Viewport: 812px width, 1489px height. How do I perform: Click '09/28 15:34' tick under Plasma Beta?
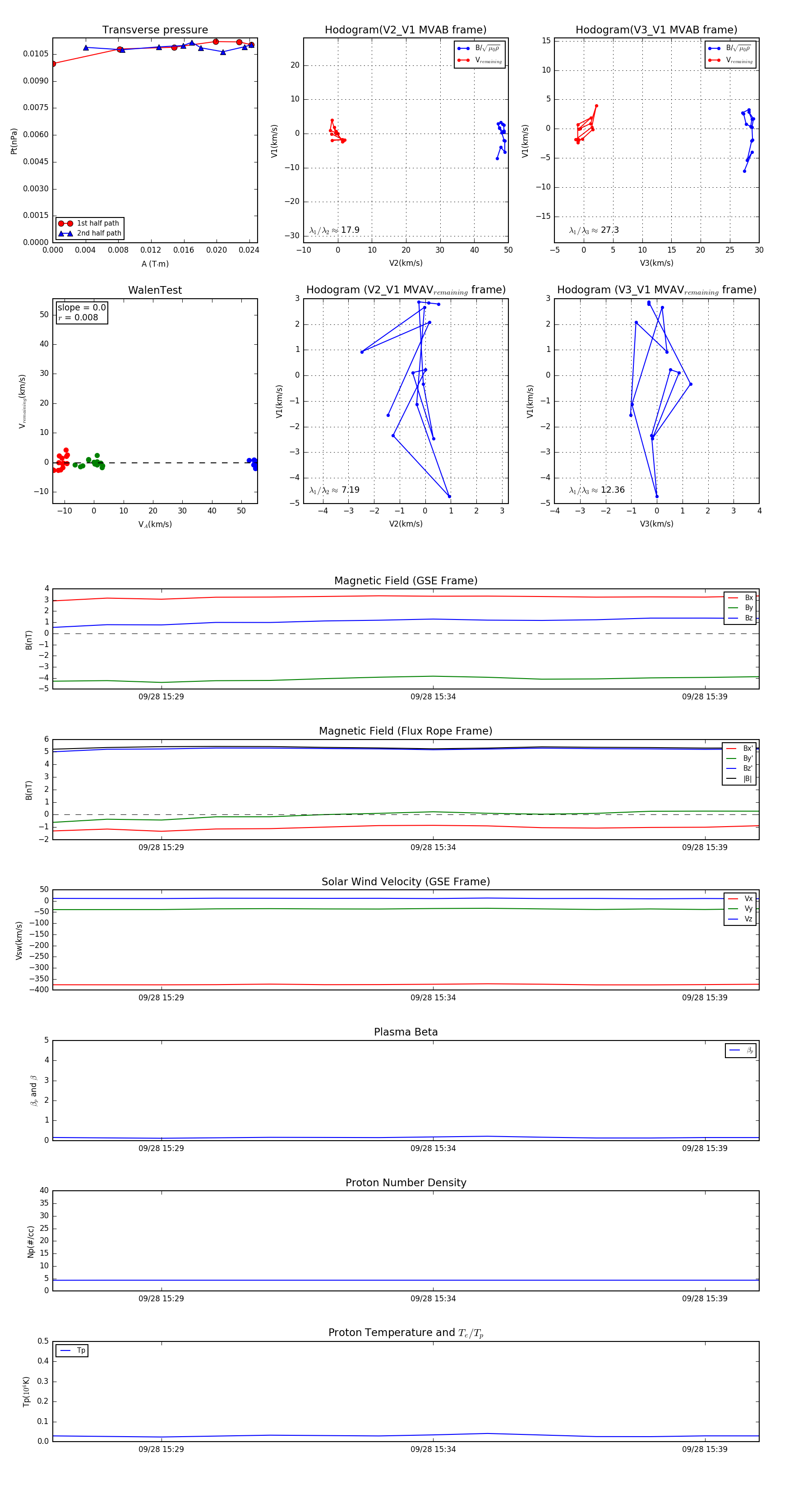point(433,1148)
